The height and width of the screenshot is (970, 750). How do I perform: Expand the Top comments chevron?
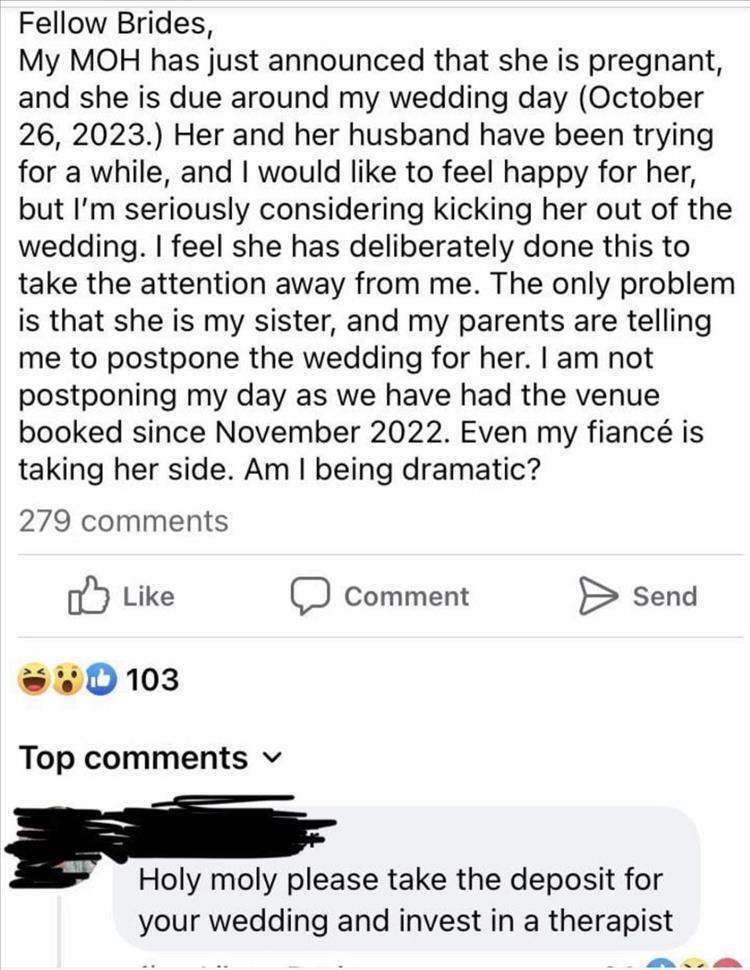click(265, 758)
